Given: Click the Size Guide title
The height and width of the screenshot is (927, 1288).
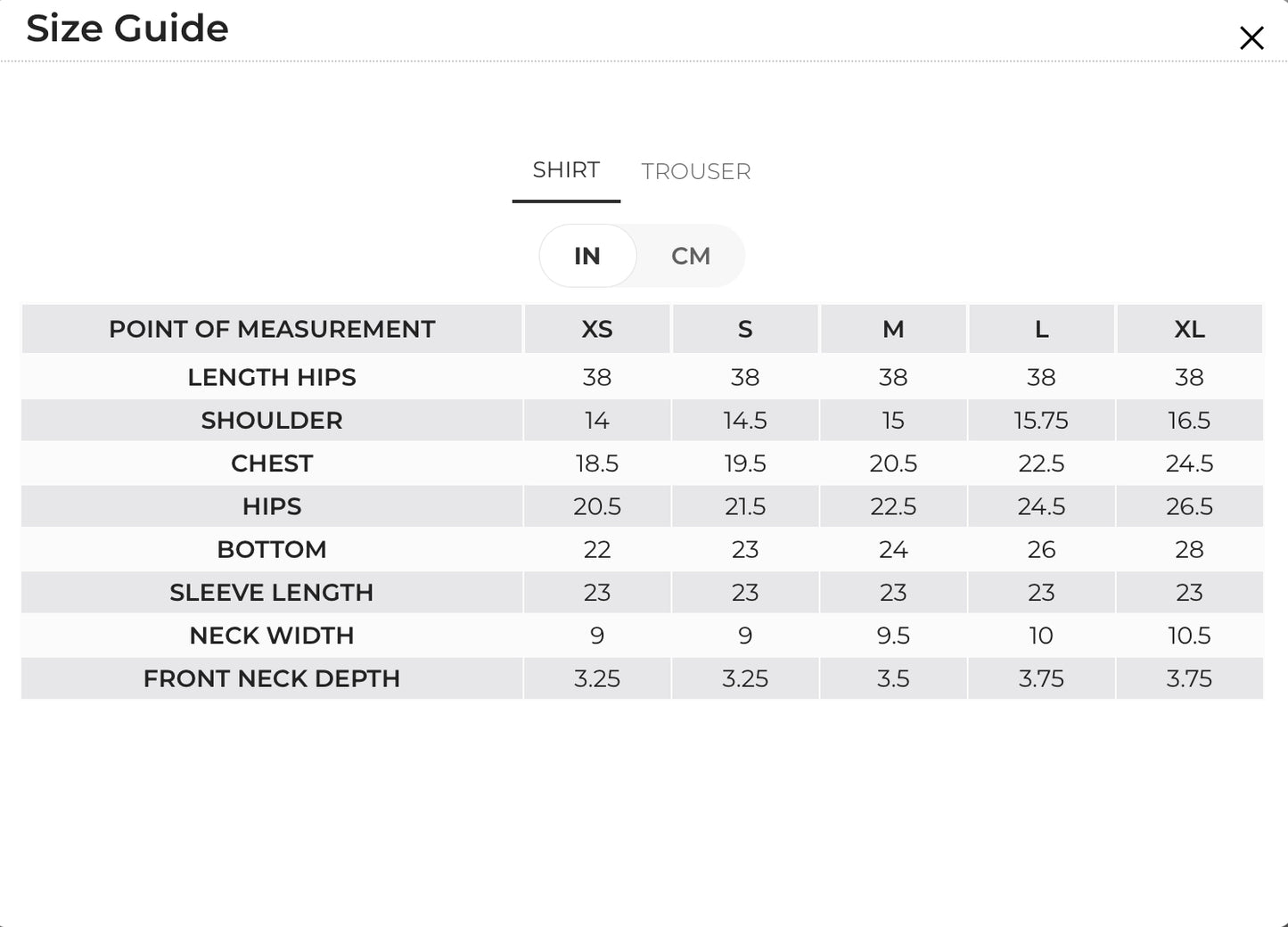Looking at the screenshot, I should point(127,29).
